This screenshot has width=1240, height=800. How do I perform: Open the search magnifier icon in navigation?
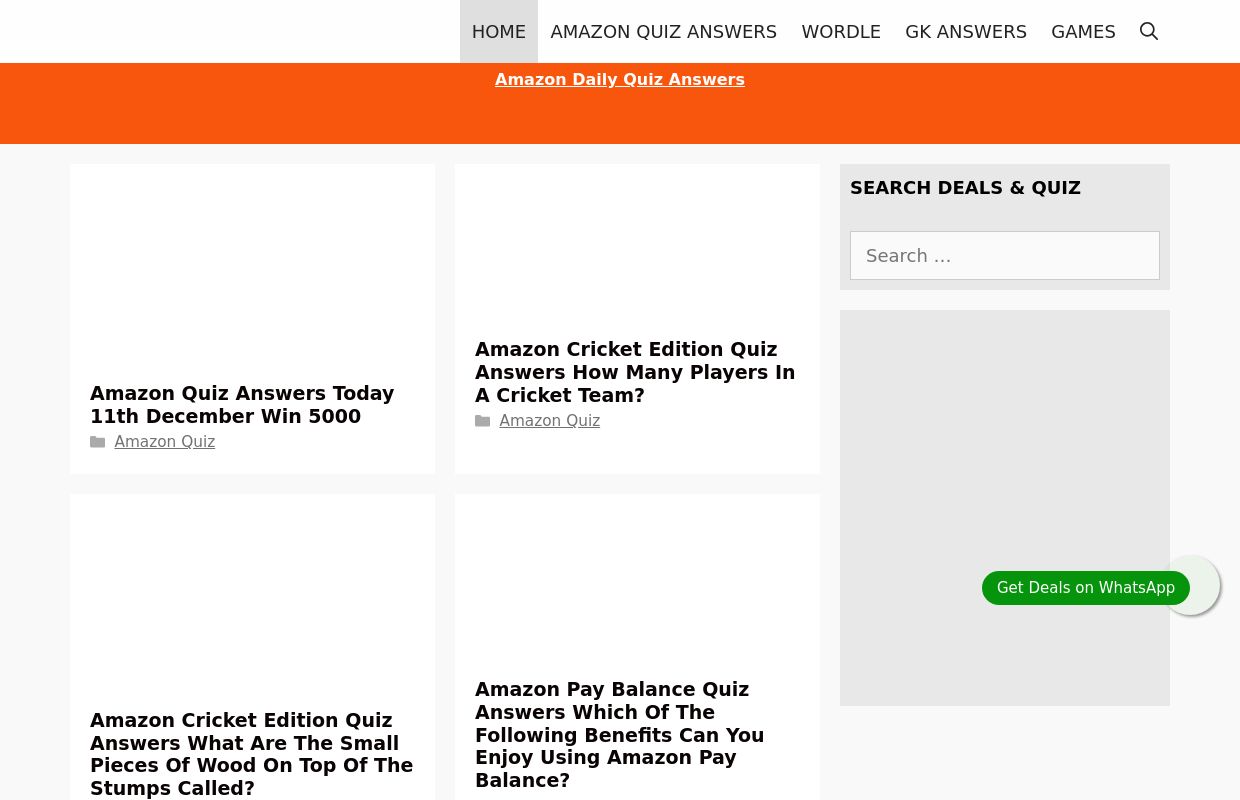[x=1149, y=32]
